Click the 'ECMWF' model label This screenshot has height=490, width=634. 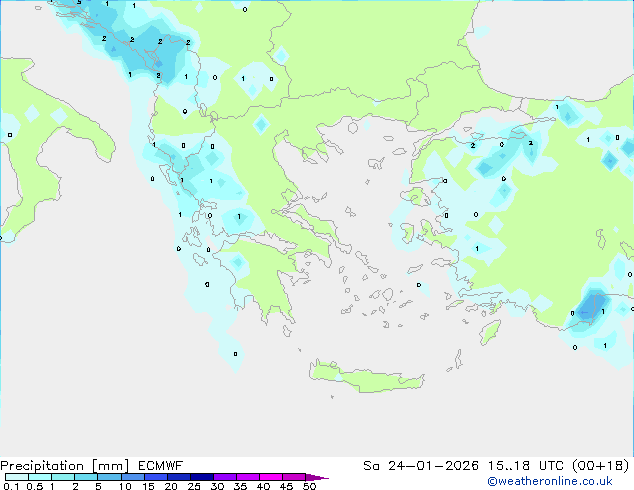coord(161,466)
